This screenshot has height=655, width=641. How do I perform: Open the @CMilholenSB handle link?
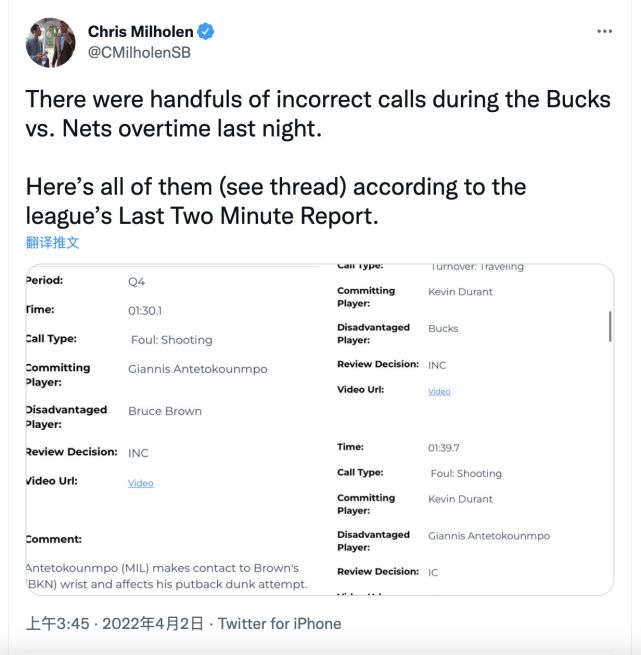coord(139,53)
